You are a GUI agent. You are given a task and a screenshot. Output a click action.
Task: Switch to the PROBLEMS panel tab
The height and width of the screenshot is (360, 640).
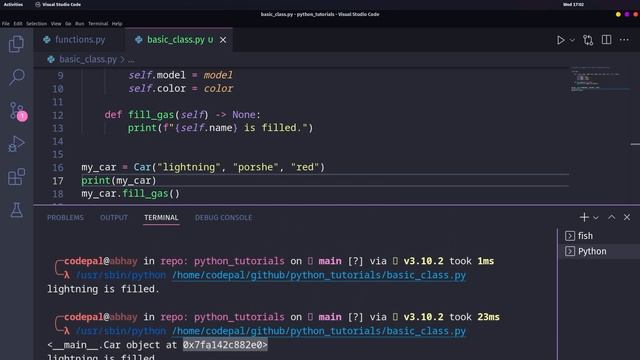(65, 218)
